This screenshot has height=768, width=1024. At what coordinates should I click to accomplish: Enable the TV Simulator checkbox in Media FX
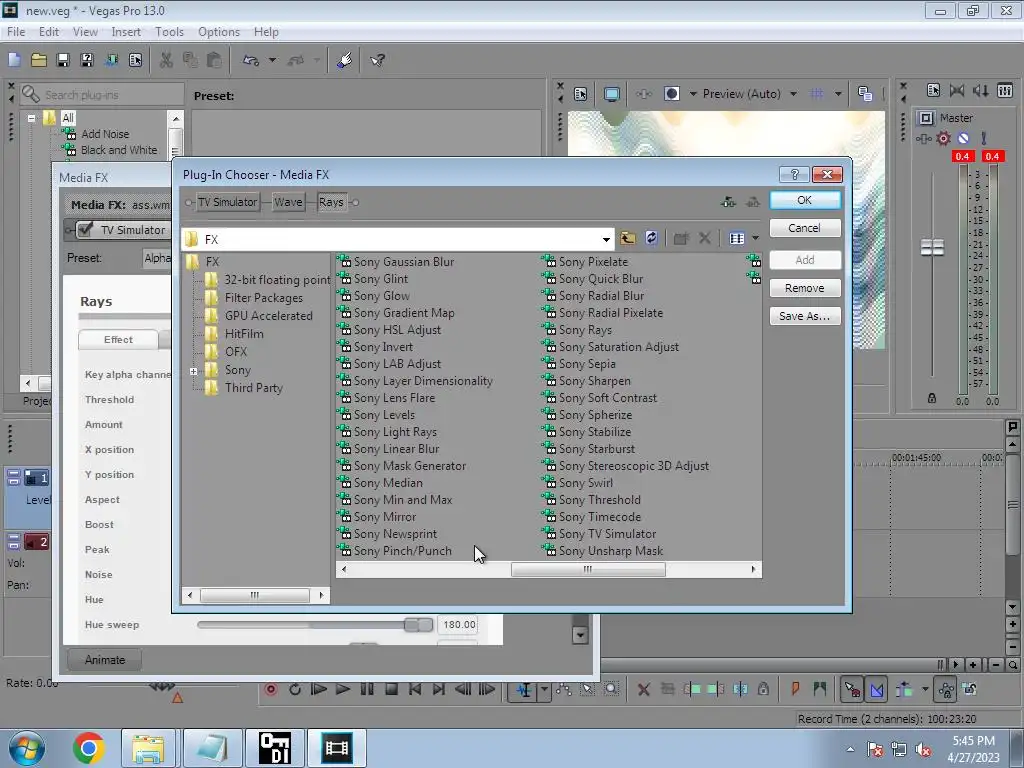[x=85, y=230]
